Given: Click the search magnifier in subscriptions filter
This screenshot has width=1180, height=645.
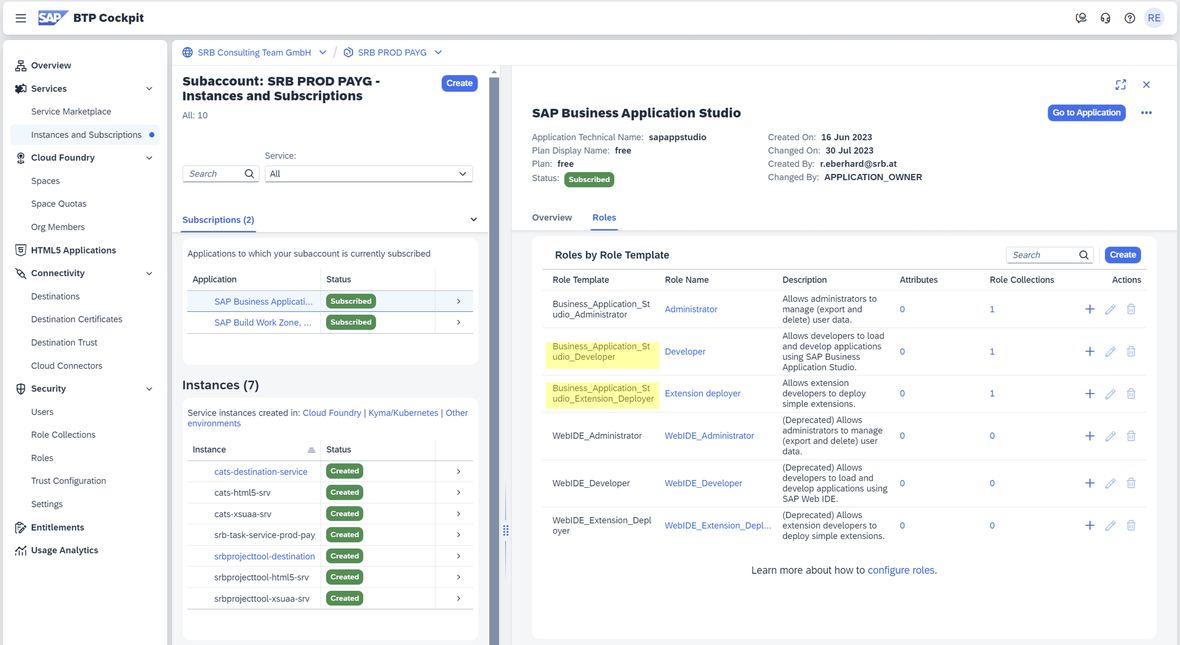Looking at the screenshot, I should (x=249, y=174).
